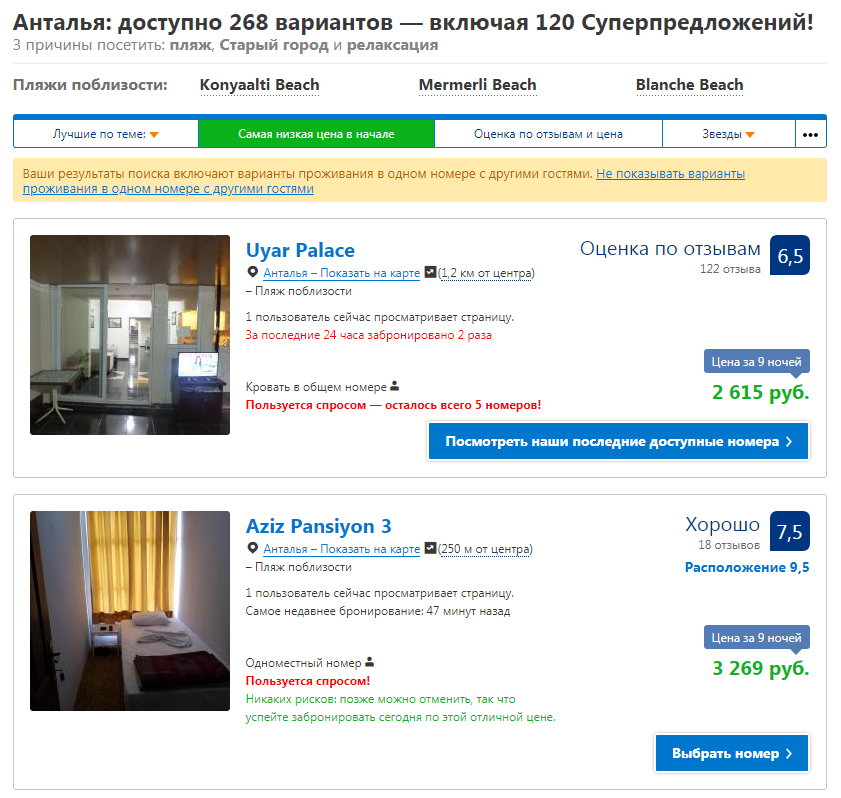The image size is (841, 798).
Task: Click 'Посмотреть наши последние доступные номера' button
Action: 618,441
